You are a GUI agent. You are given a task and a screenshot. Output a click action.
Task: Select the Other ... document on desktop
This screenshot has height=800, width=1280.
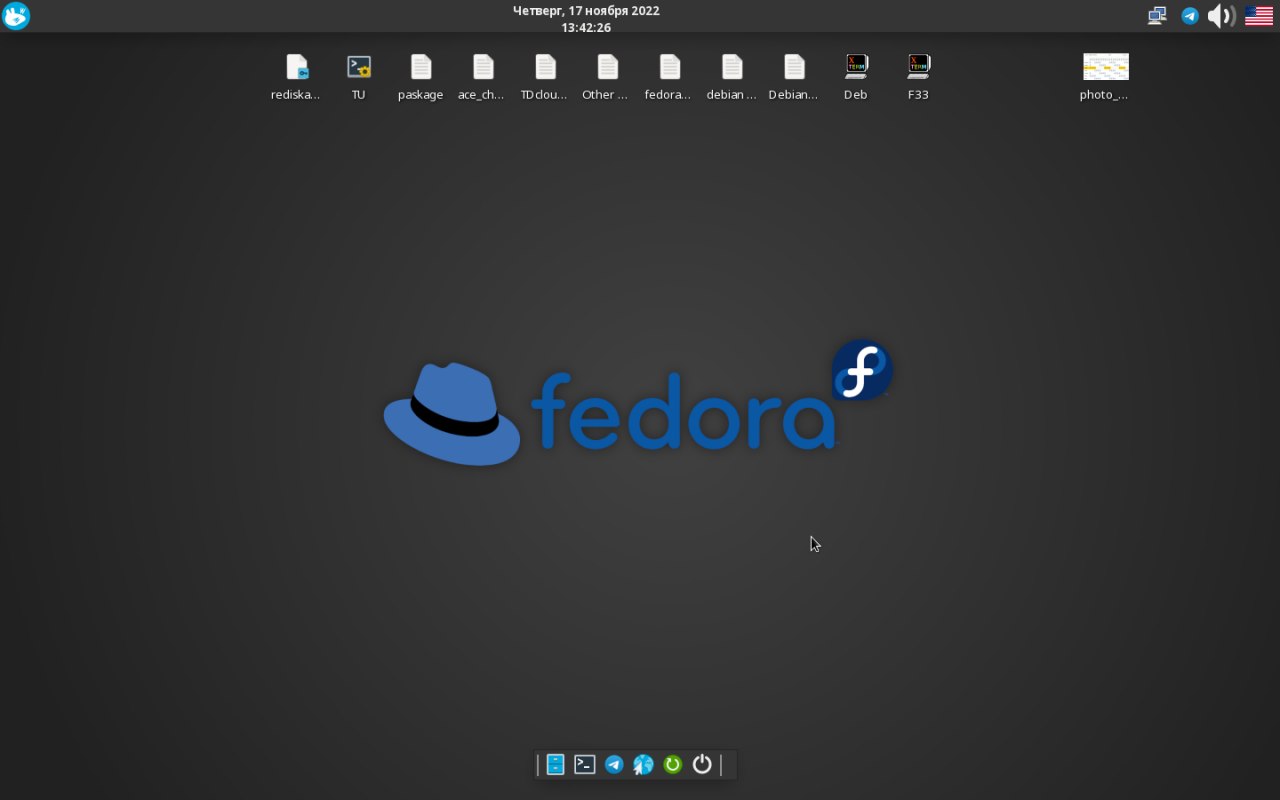pyautogui.click(x=606, y=78)
